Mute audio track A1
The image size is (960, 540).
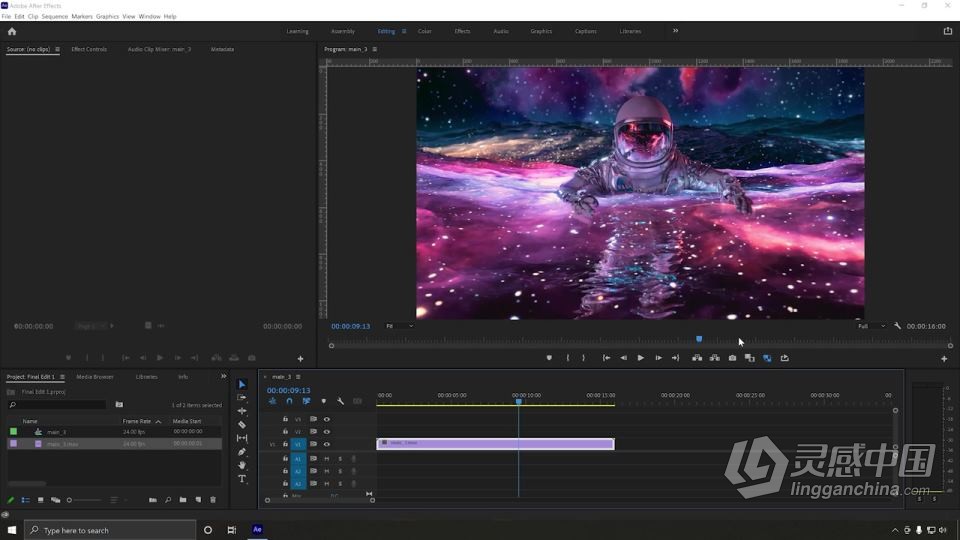click(327, 459)
